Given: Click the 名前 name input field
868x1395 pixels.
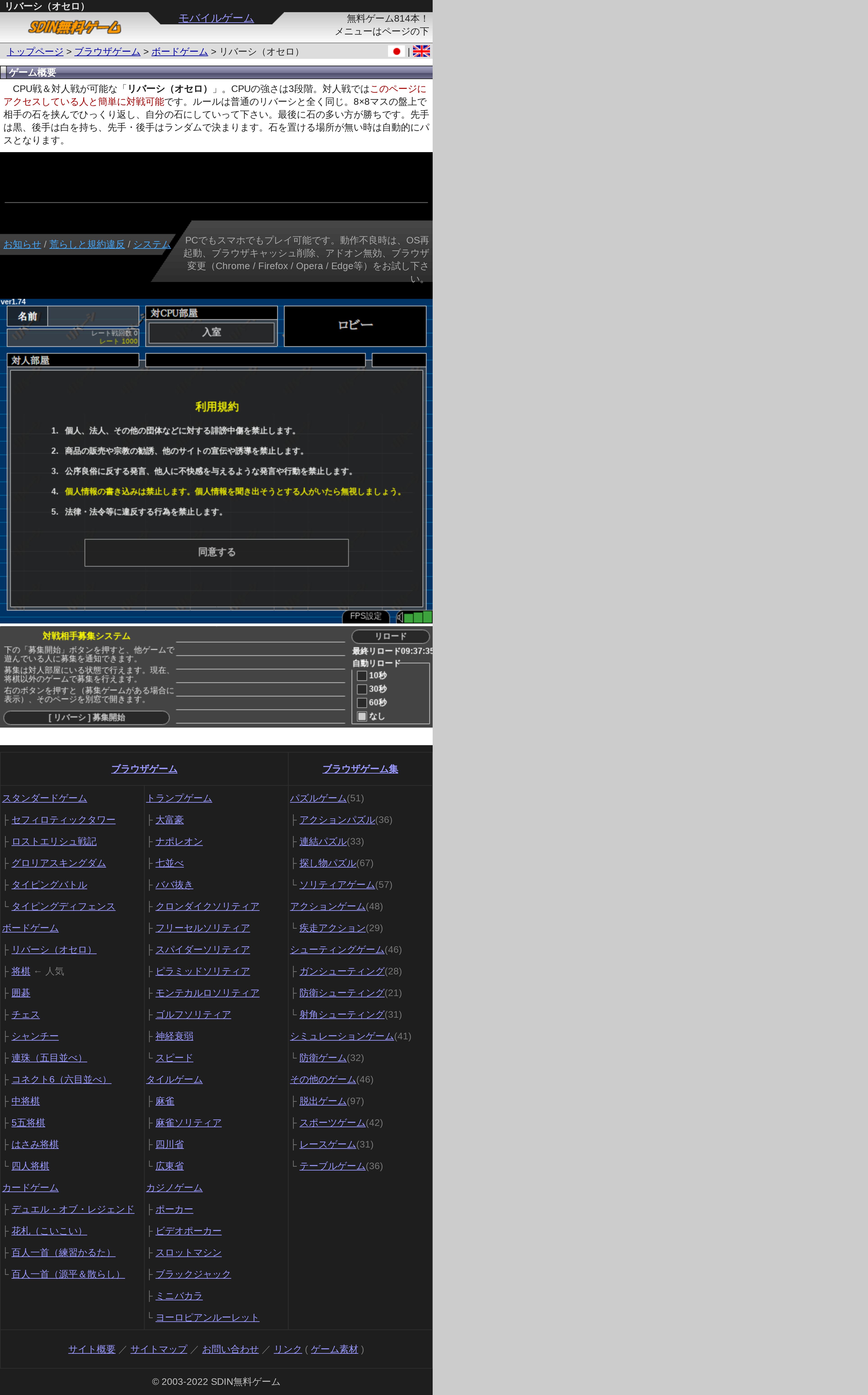Looking at the screenshot, I should [93, 316].
